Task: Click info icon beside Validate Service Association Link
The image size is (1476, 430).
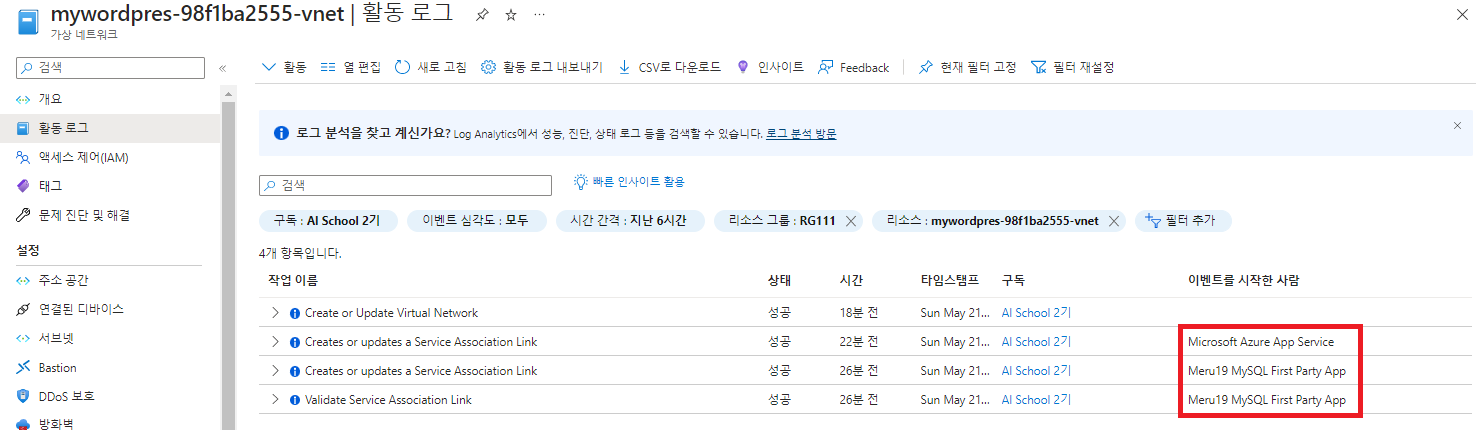Action: (295, 400)
